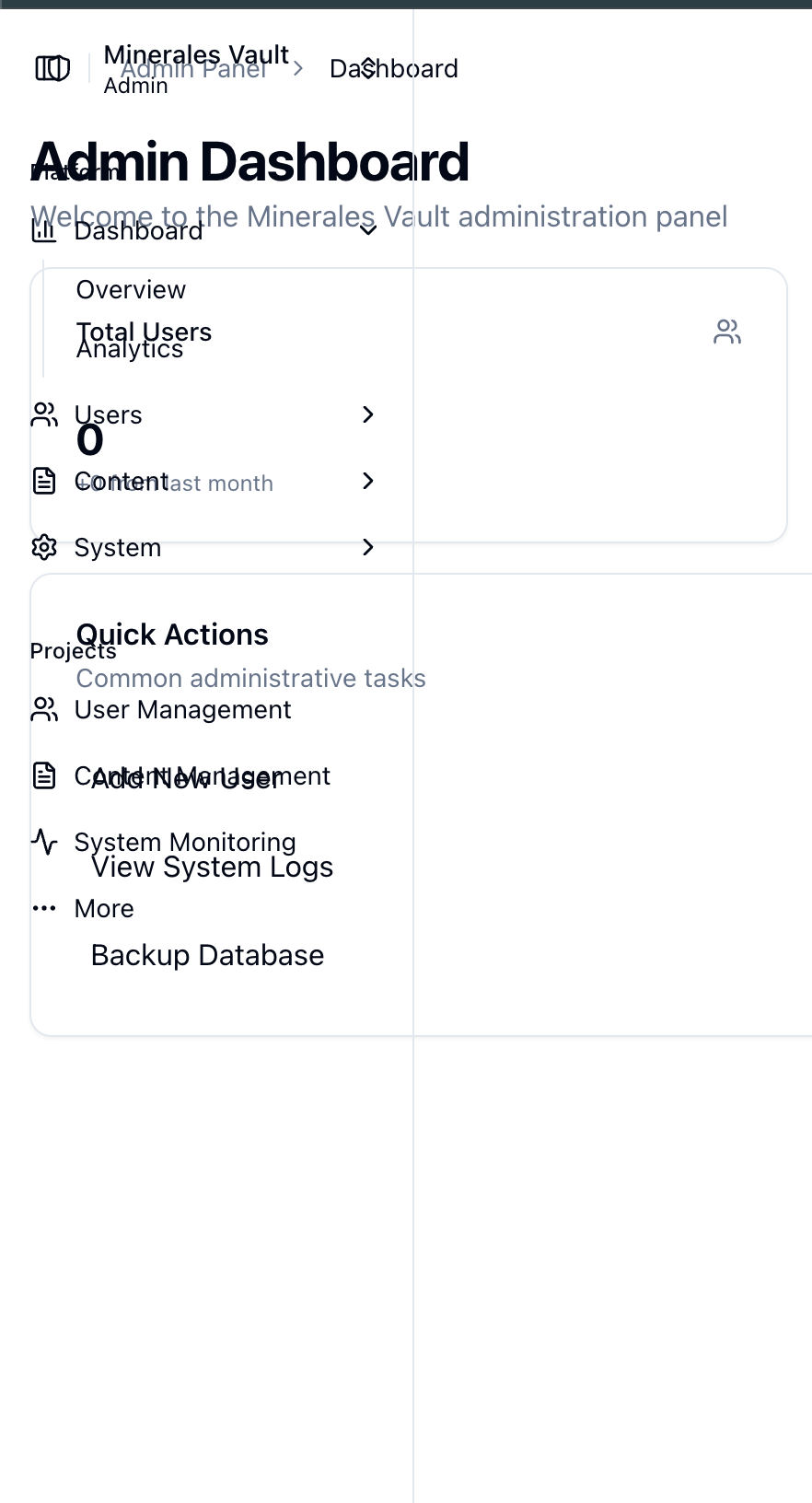Click the Content document icon
The image size is (812, 1503).
(43, 481)
